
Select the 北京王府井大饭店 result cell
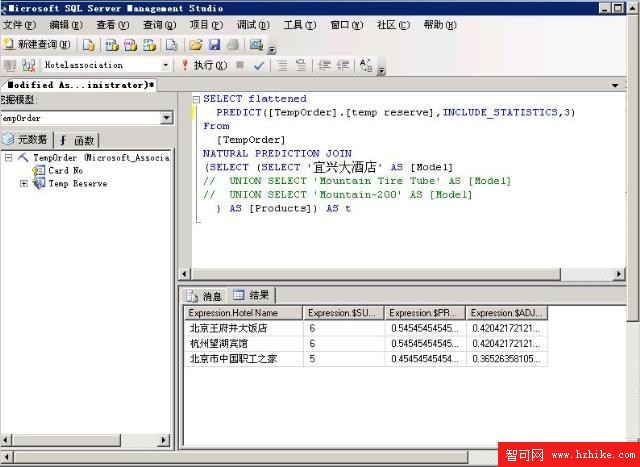pos(244,328)
